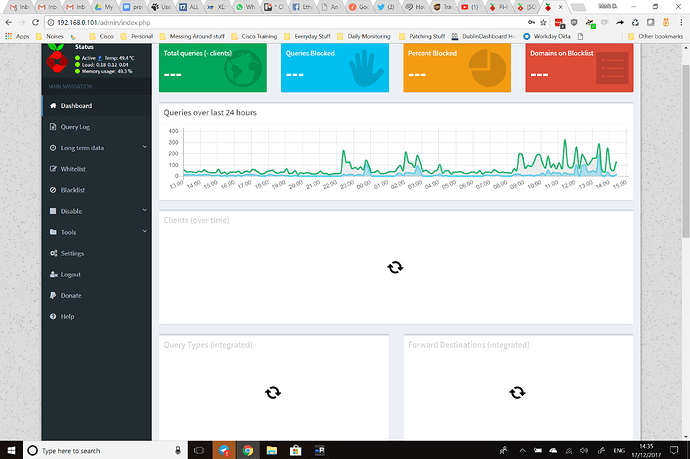690x459 pixels.
Task: Click the Donate PayPal icon
Action: coord(53,296)
